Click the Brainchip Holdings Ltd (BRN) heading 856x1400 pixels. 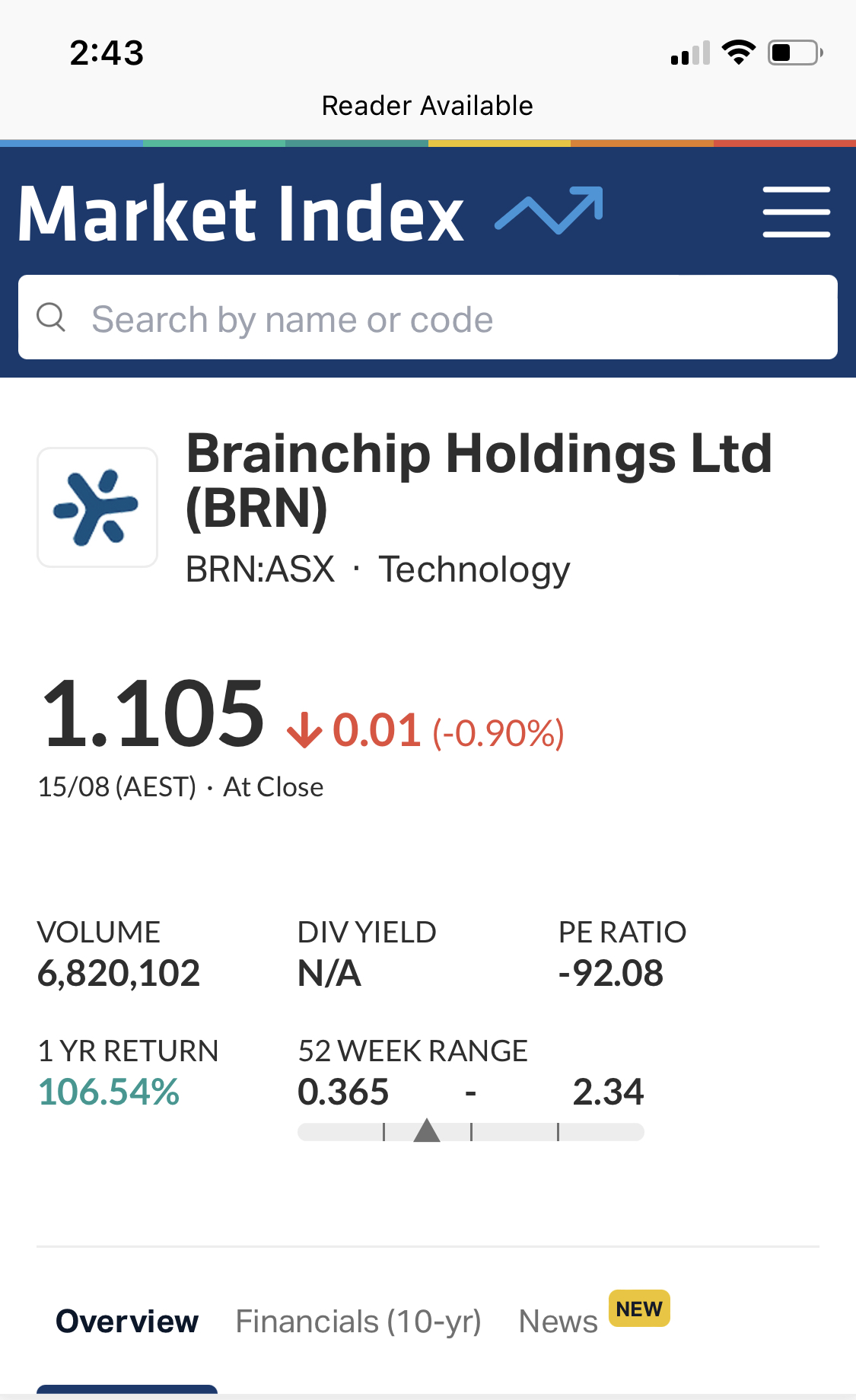[x=479, y=480]
